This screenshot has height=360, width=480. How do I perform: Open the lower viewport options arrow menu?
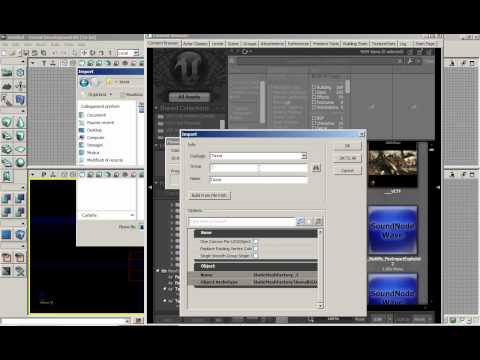coord(33,174)
